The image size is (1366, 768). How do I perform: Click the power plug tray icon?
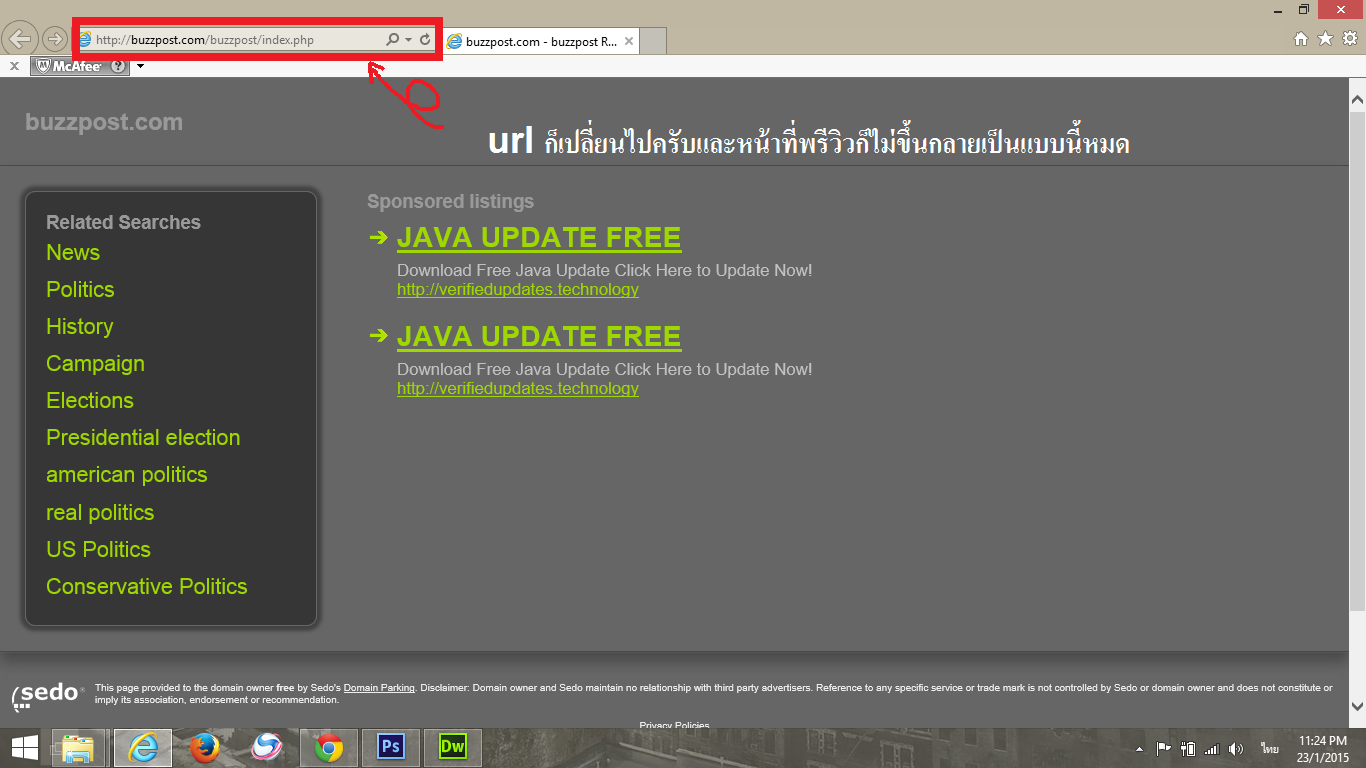click(x=1188, y=748)
